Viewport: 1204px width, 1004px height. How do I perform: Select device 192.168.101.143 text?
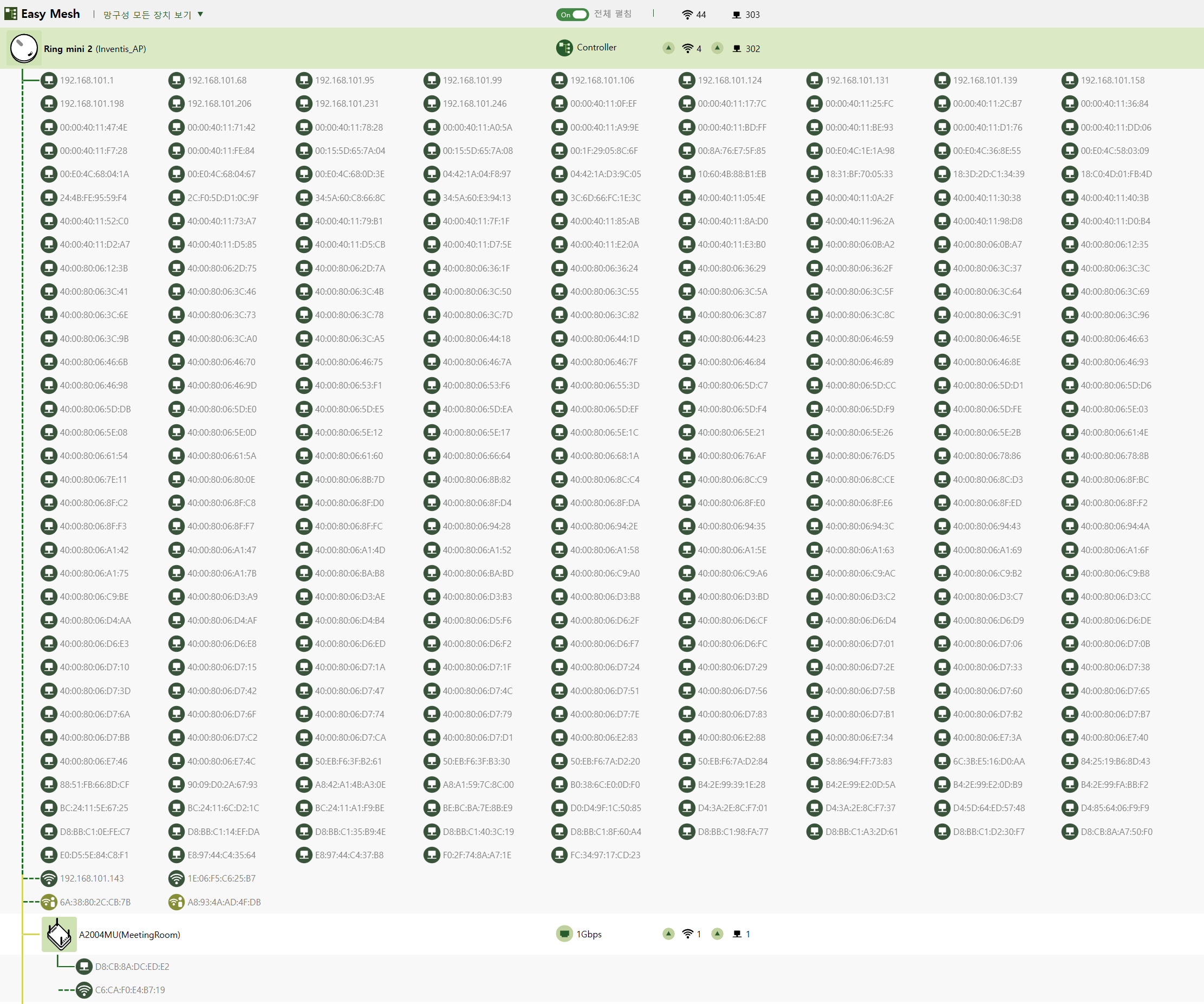tap(92, 878)
